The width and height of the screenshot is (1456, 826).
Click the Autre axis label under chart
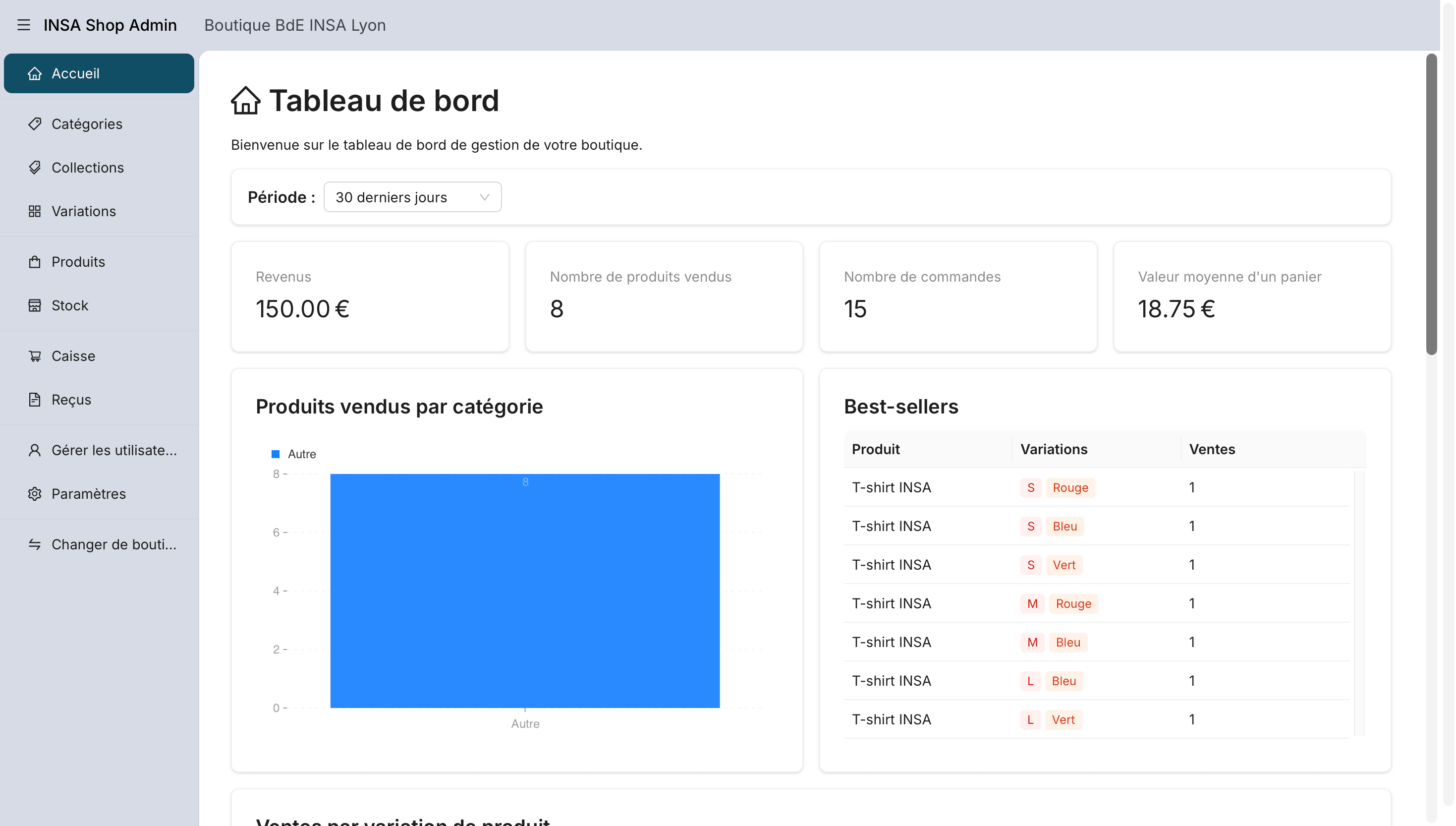[x=525, y=724]
